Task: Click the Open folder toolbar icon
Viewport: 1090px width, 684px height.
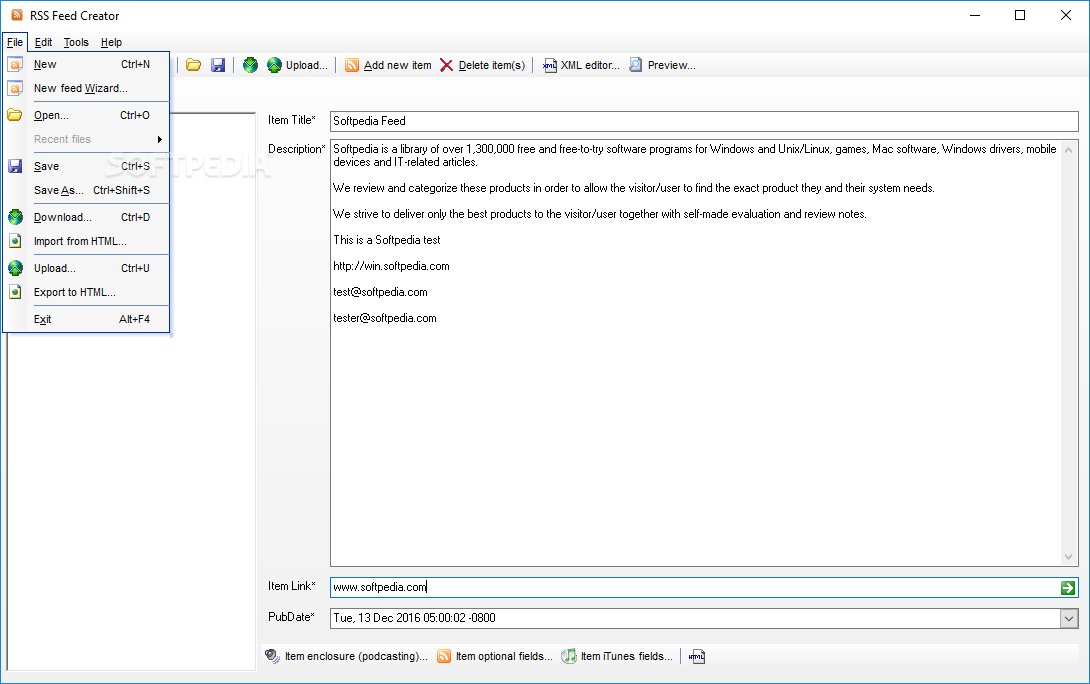Action: [x=193, y=65]
